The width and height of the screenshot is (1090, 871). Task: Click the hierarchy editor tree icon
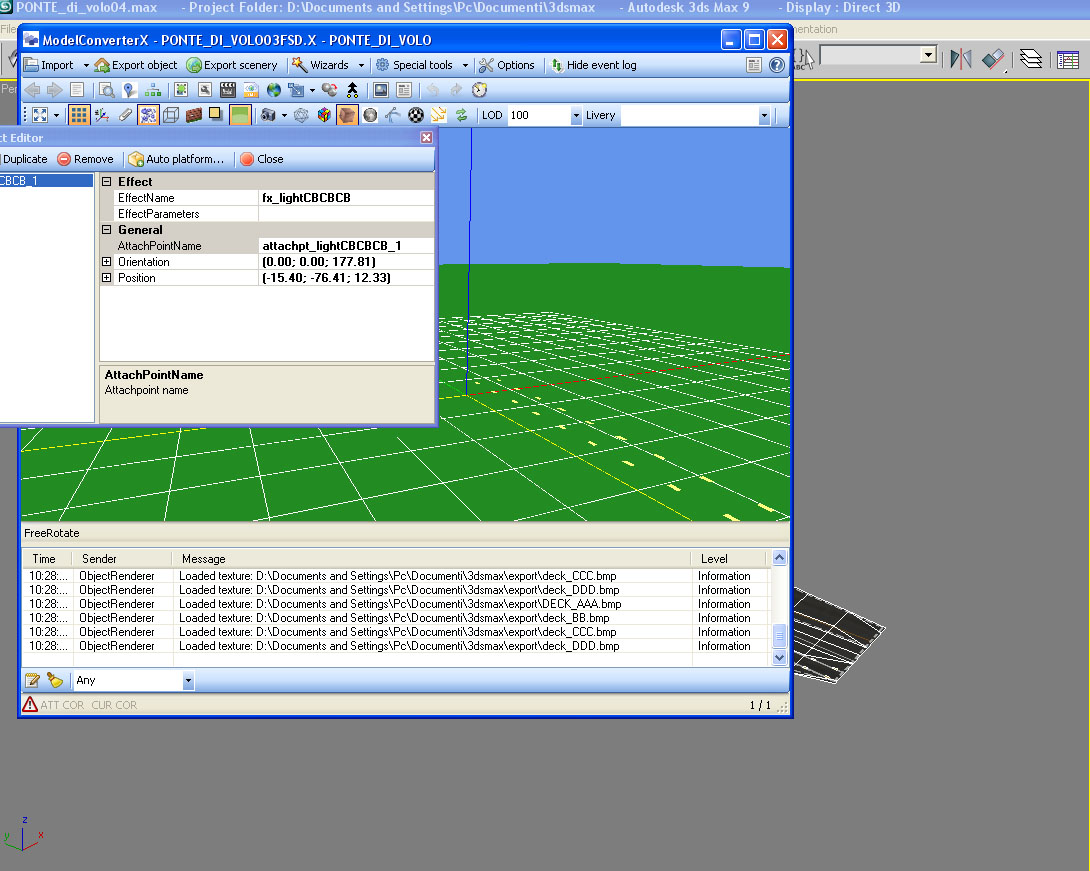point(152,90)
